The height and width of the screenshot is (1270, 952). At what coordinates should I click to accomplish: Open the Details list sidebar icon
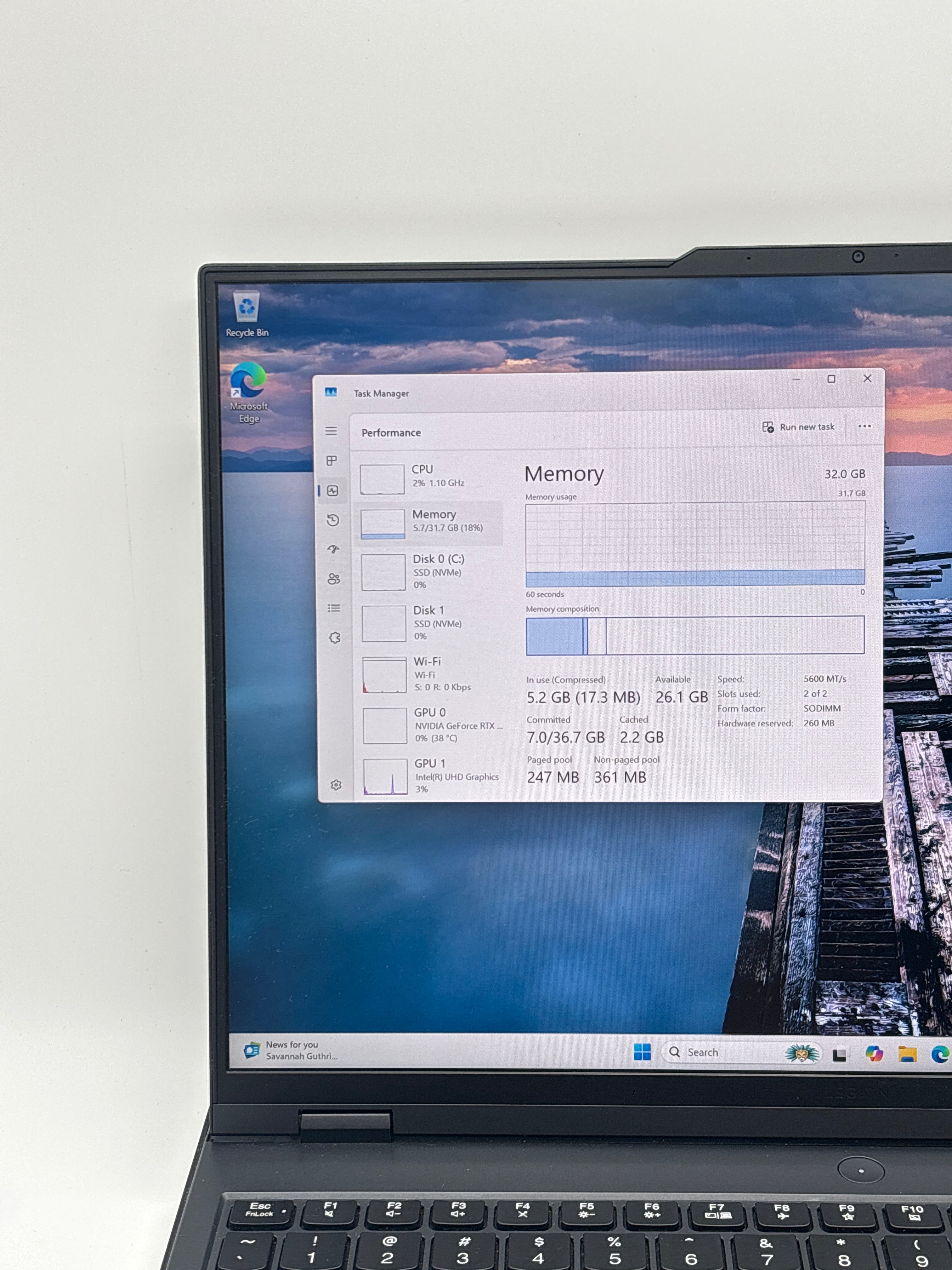(334, 608)
